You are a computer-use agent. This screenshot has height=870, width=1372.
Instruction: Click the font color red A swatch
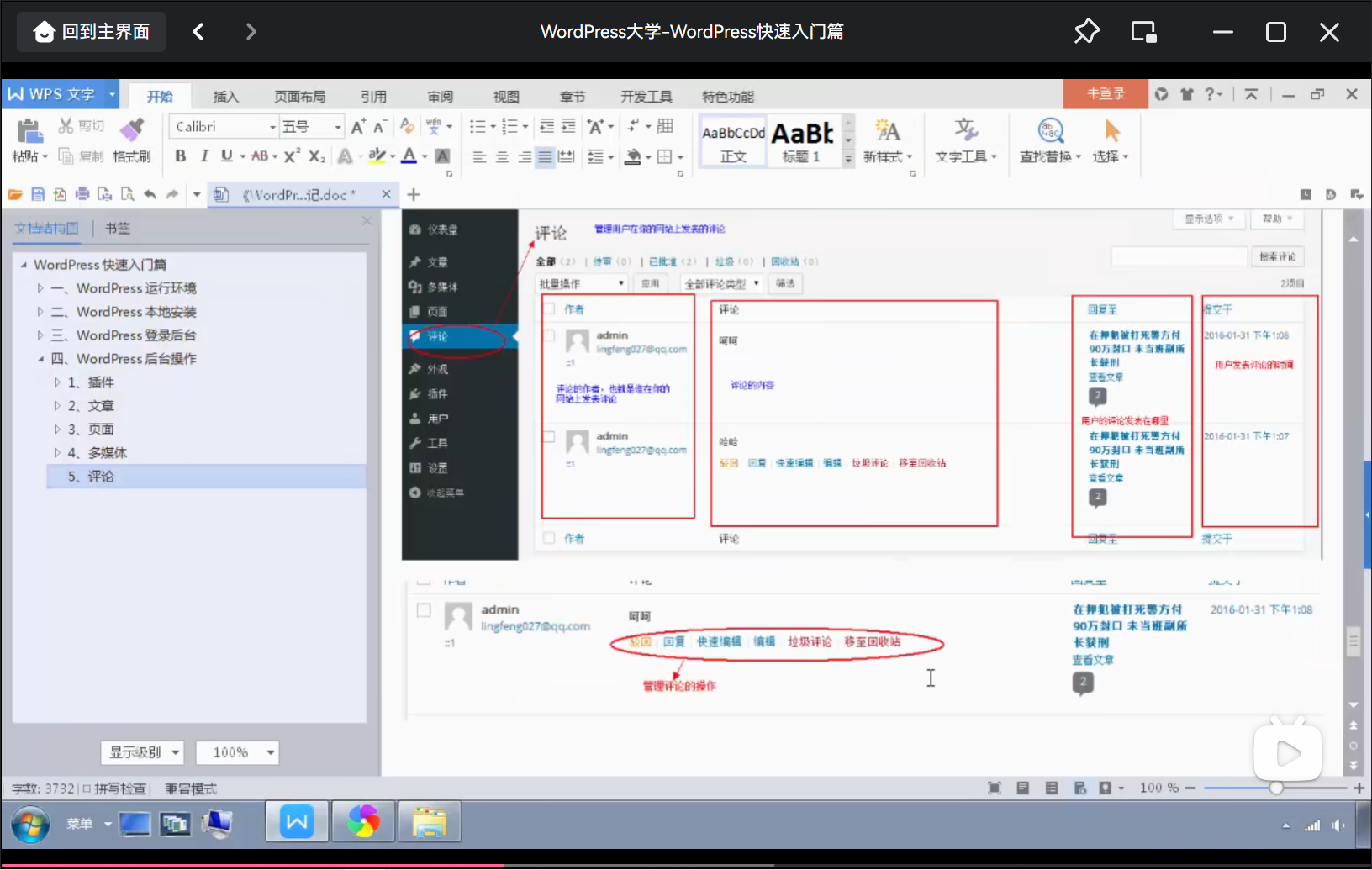click(409, 156)
